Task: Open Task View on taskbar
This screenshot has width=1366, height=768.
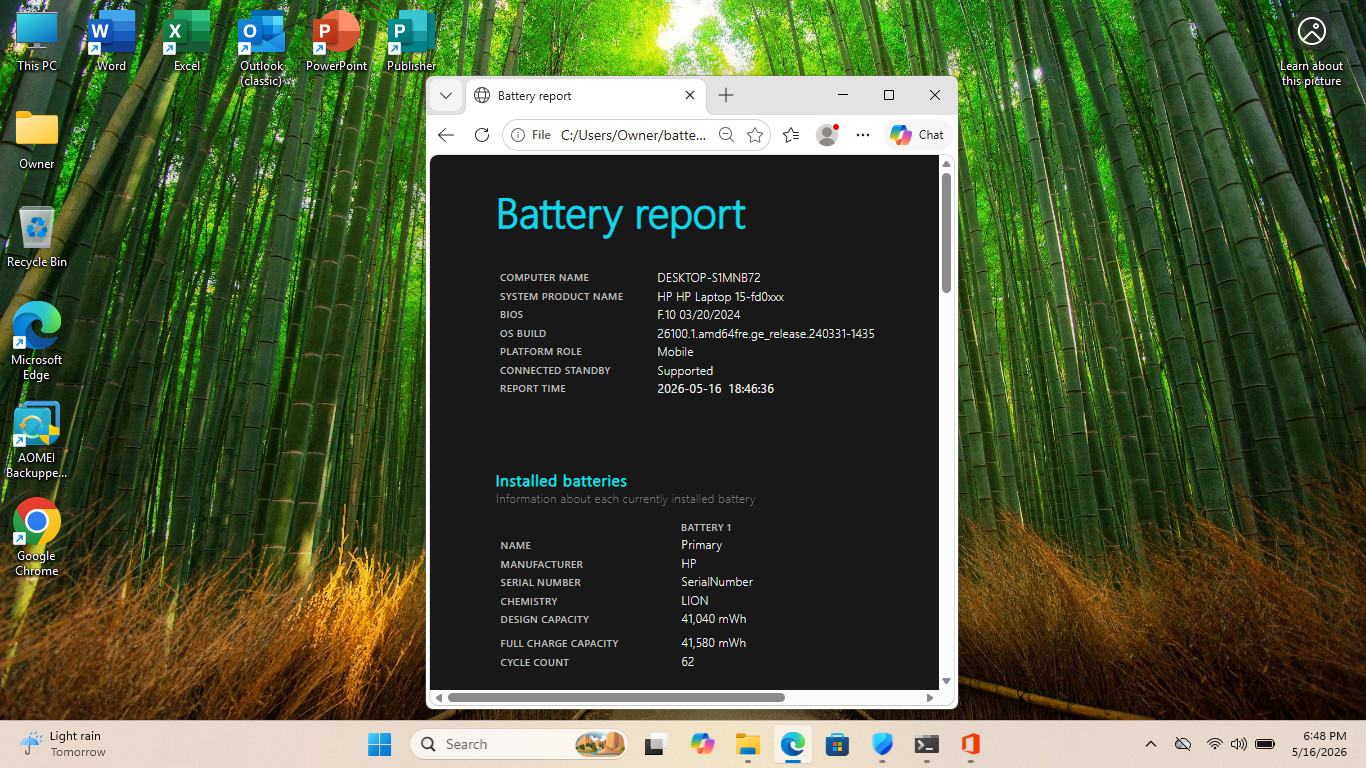Action: (x=656, y=744)
